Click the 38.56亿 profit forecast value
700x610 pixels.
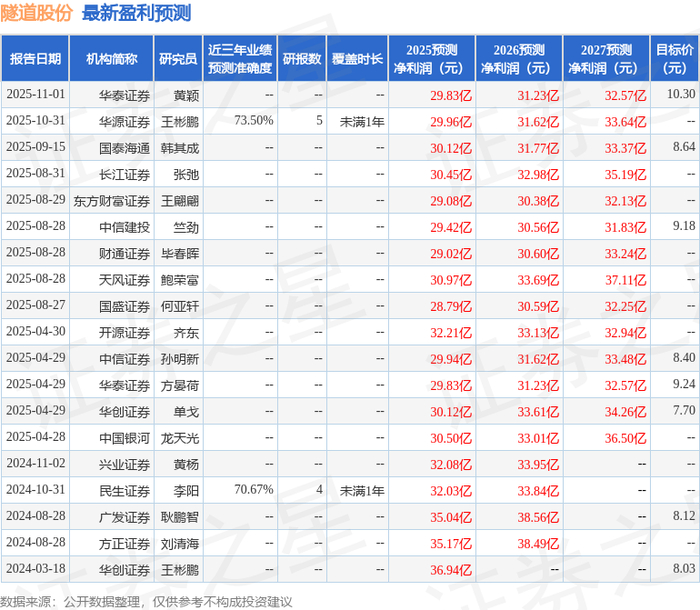click(538, 517)
